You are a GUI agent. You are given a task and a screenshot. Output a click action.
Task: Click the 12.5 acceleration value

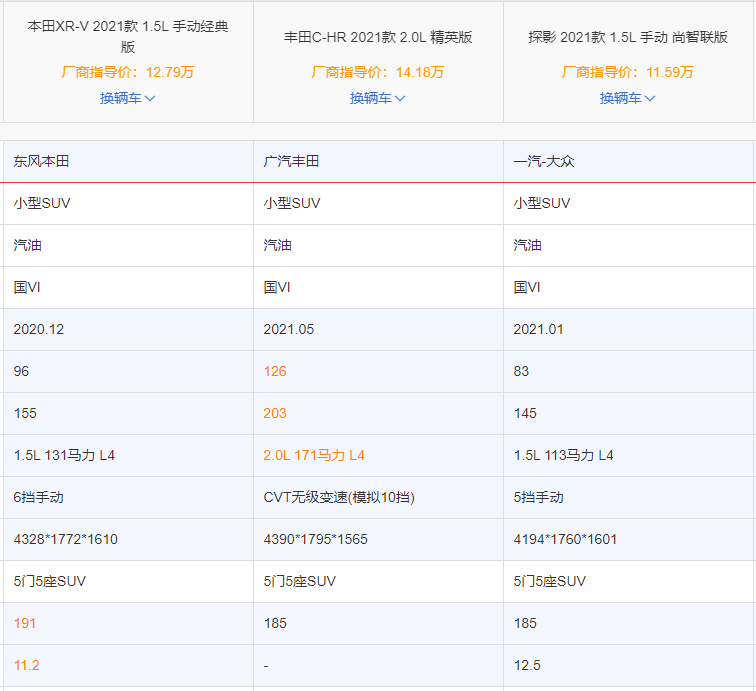pyautogui.click(x=527, y=665)
